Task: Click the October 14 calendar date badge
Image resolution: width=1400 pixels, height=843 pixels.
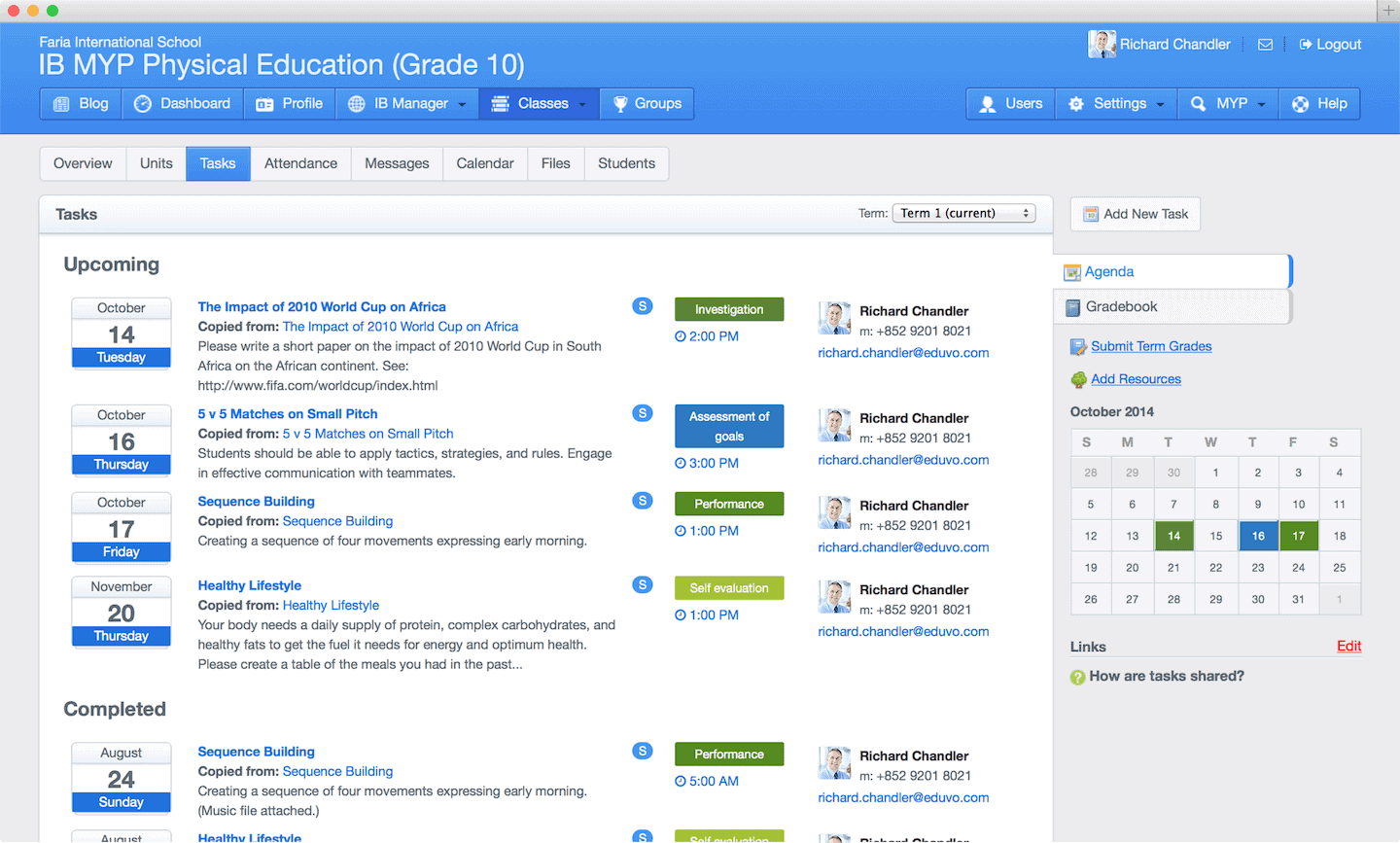Action: 122,333
